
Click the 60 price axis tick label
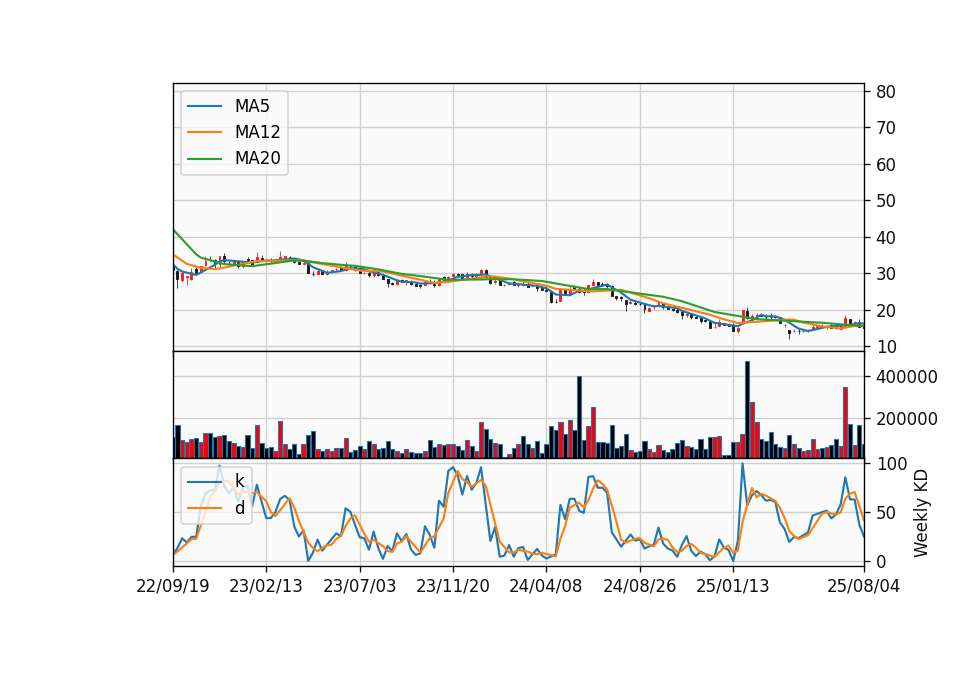click(885, 165)
